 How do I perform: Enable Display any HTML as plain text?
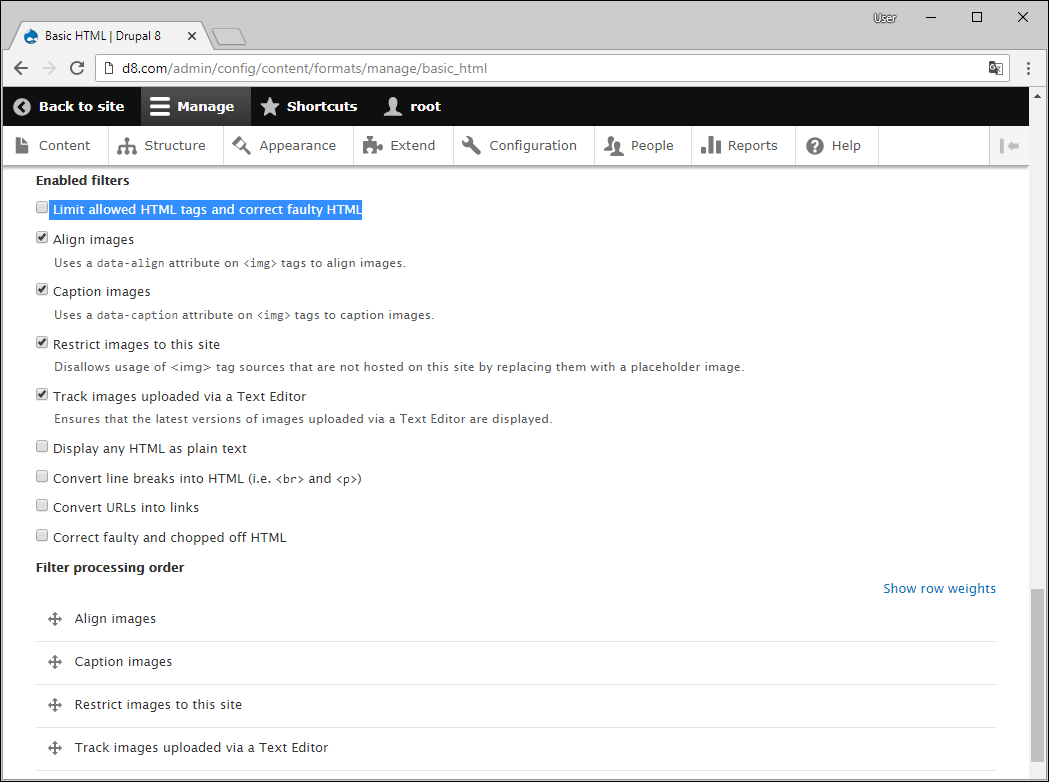tap(42, 447)
